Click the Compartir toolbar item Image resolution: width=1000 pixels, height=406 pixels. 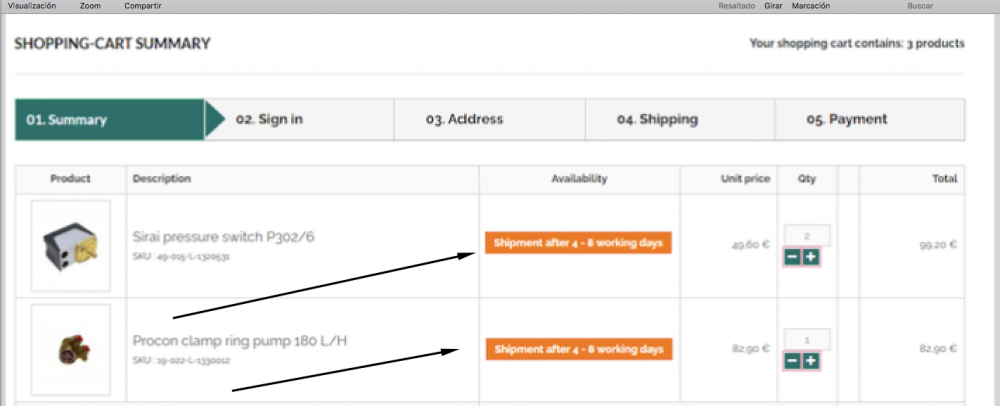[x=143, y=6]
